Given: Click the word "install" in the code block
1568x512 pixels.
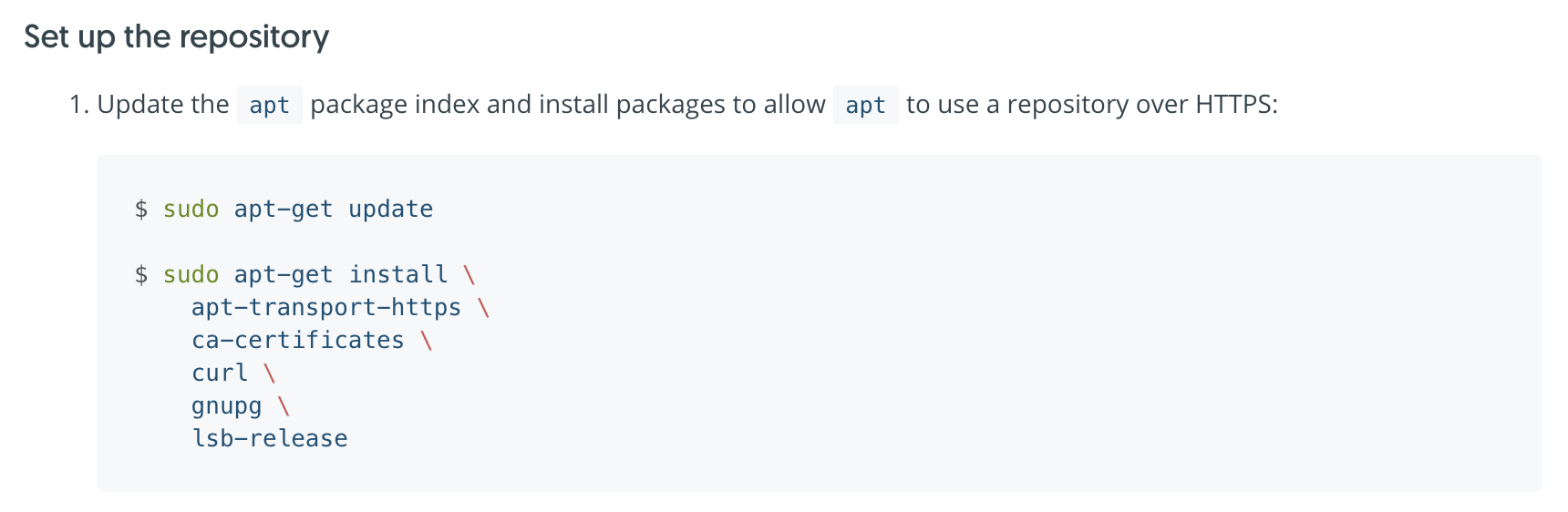Looking at the screenshot, I should 398,275.
